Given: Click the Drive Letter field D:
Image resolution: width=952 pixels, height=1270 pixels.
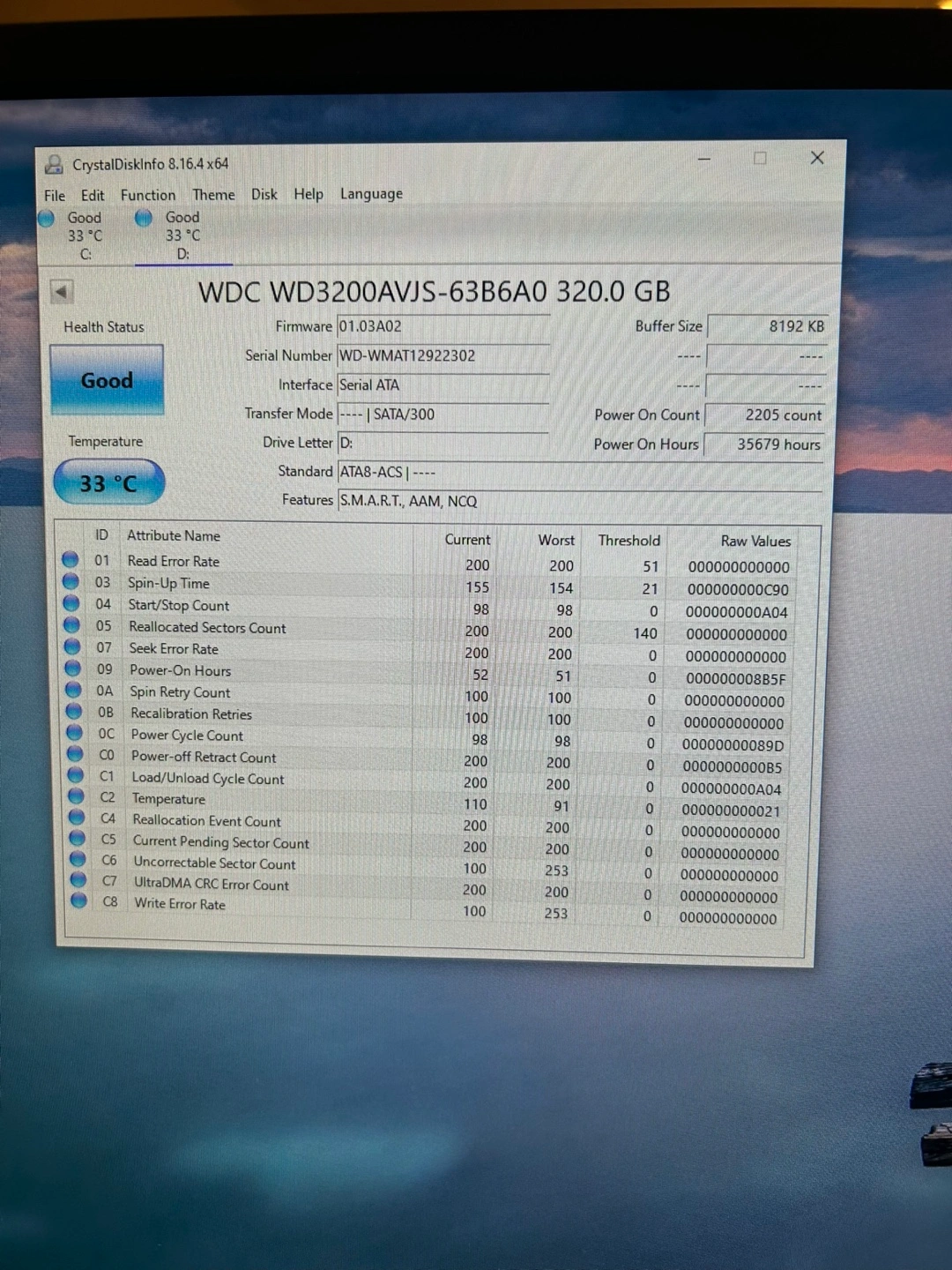Looking at the screenshot, I should (x=443, y=443).
